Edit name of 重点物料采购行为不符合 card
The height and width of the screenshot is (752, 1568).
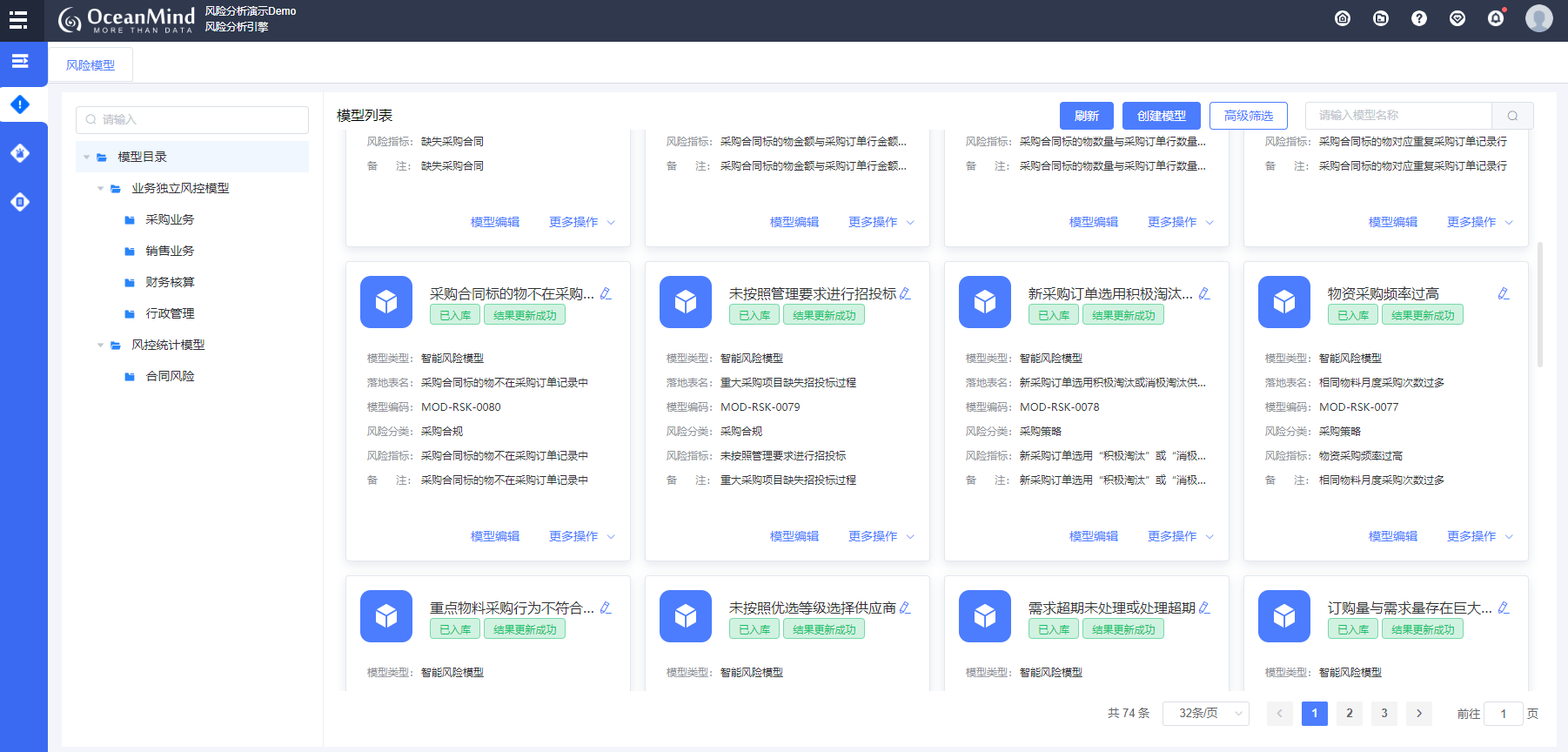606,608
